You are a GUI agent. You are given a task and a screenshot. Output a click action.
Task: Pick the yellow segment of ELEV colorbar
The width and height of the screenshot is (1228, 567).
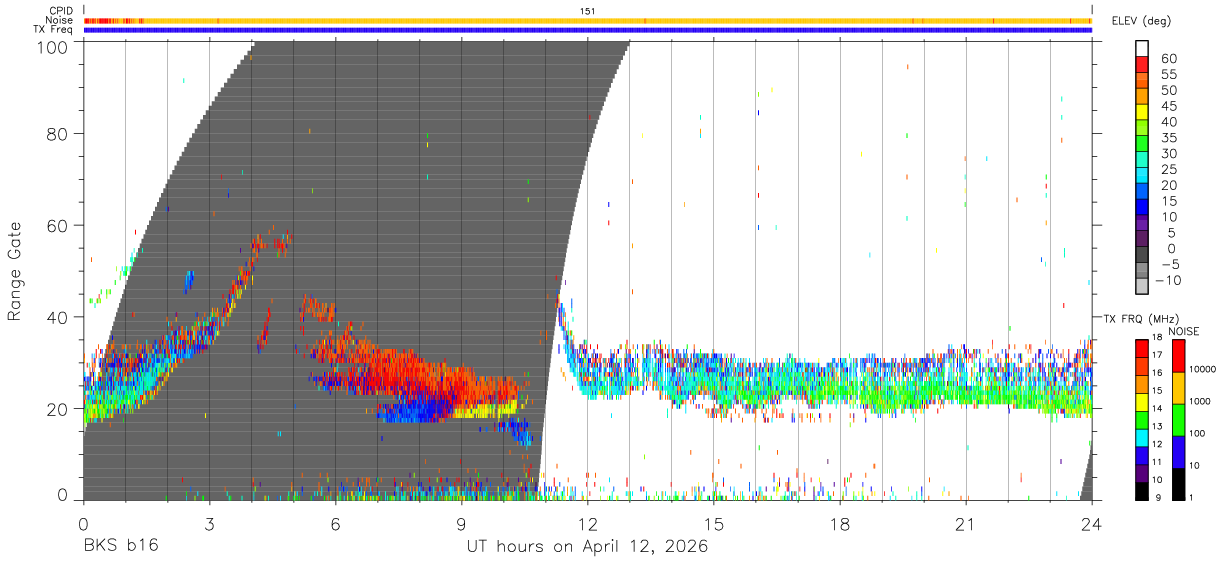click(x=1142, y=112)
